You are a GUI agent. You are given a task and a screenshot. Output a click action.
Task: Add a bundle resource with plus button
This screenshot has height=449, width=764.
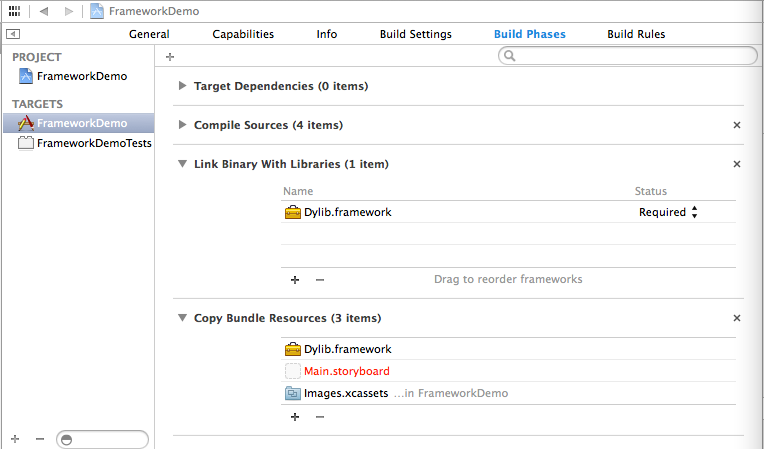tap(295, 417)
